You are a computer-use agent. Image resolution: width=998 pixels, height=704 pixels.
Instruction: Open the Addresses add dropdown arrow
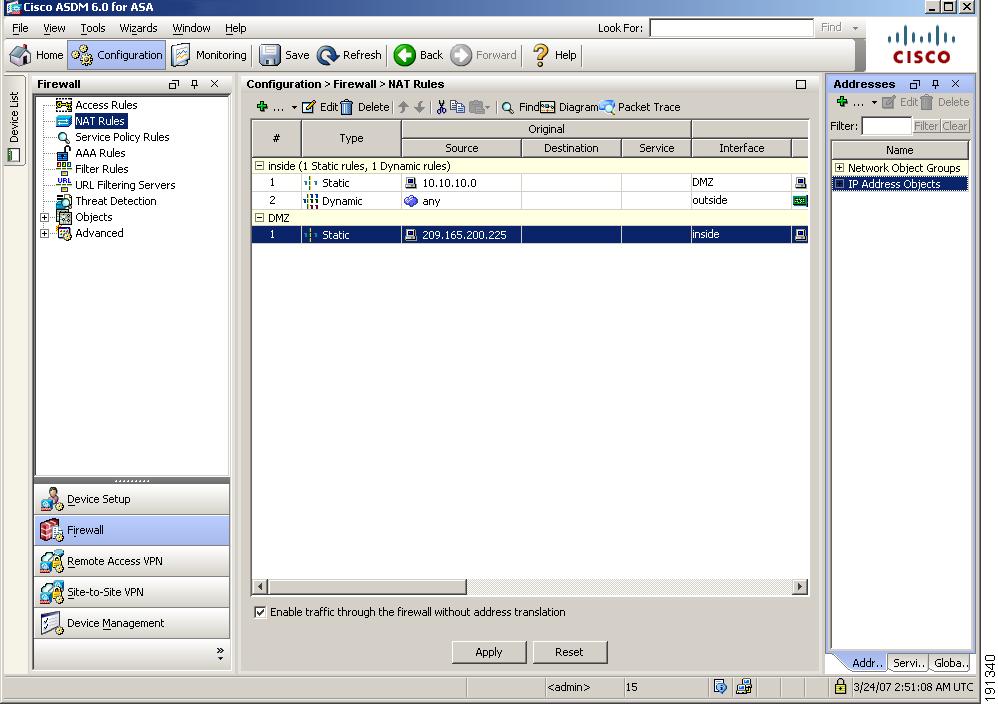click(x=874, y=102)
